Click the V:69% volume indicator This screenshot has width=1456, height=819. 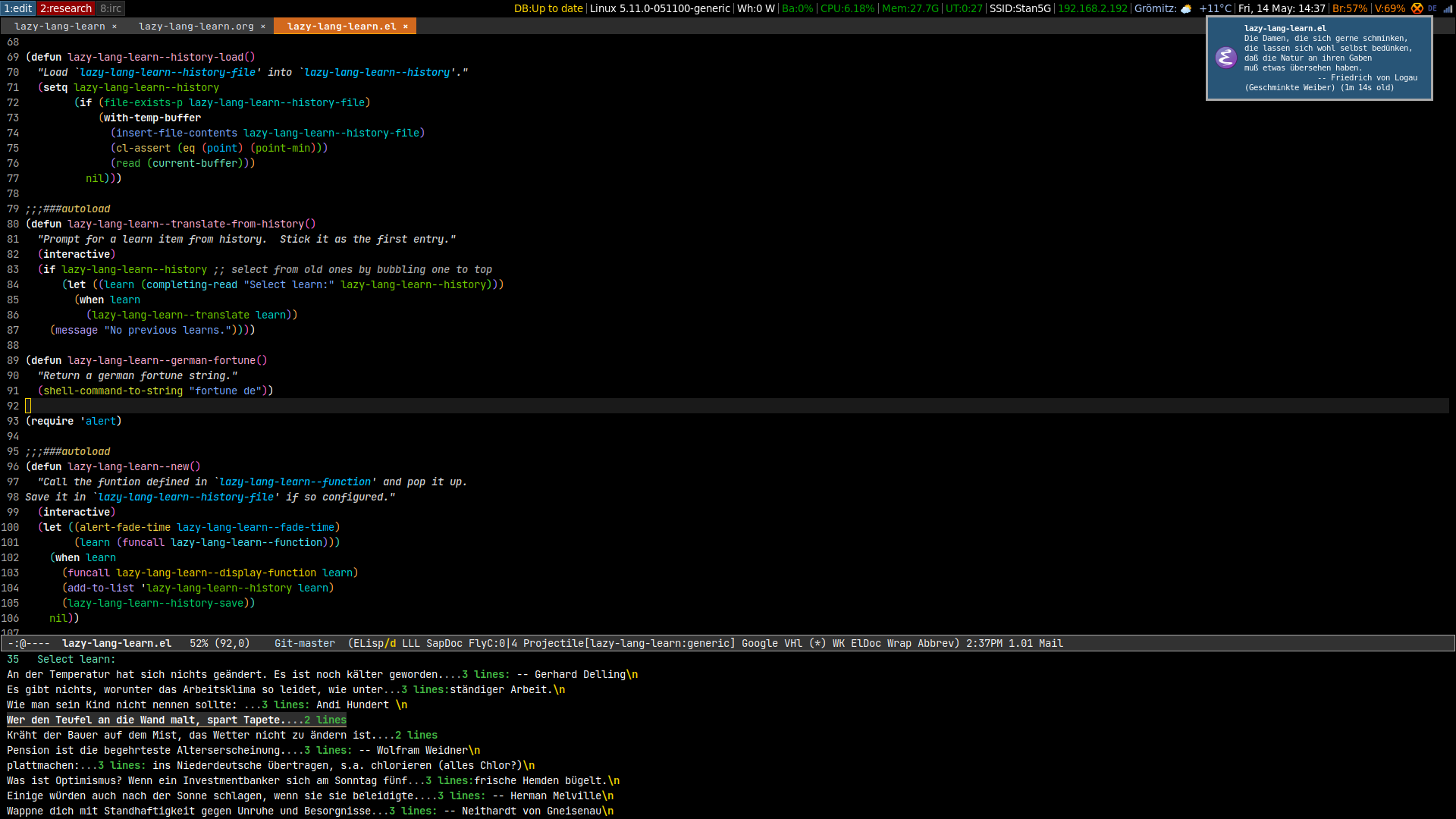[1389, 8]
